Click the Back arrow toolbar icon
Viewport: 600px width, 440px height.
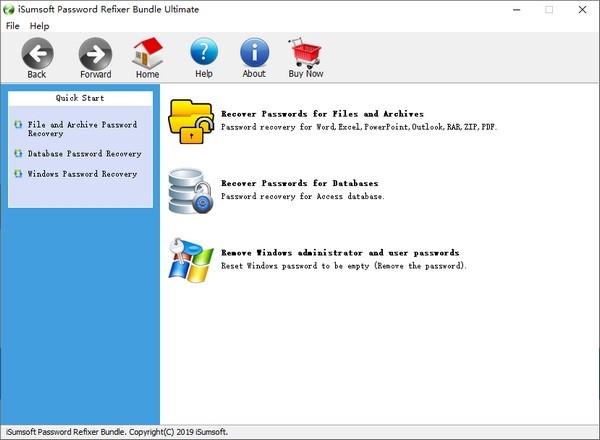click(37, 53)
